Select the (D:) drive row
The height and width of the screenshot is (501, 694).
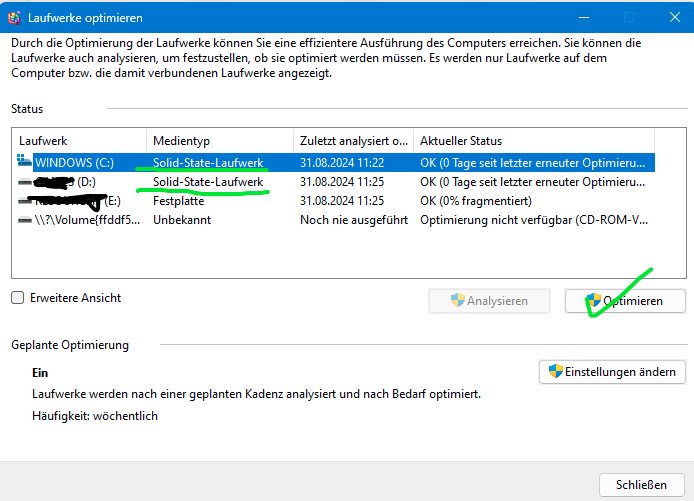coord(336,182)
